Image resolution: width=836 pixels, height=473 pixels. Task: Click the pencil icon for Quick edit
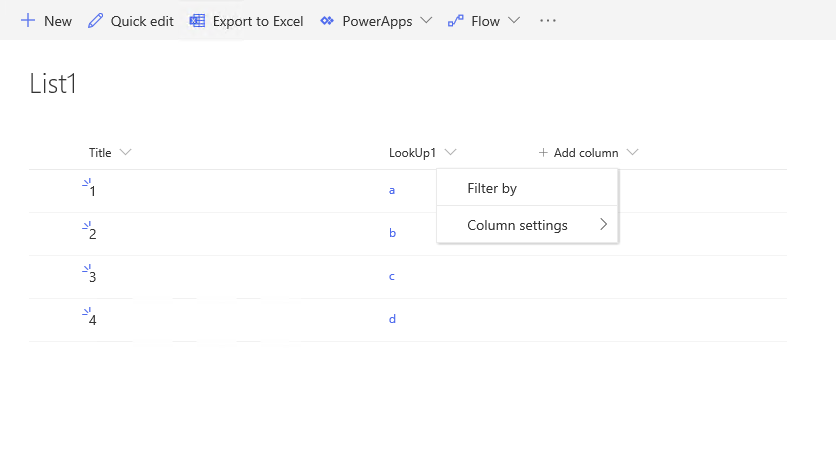pyautogui.click(x=95, y=21)
